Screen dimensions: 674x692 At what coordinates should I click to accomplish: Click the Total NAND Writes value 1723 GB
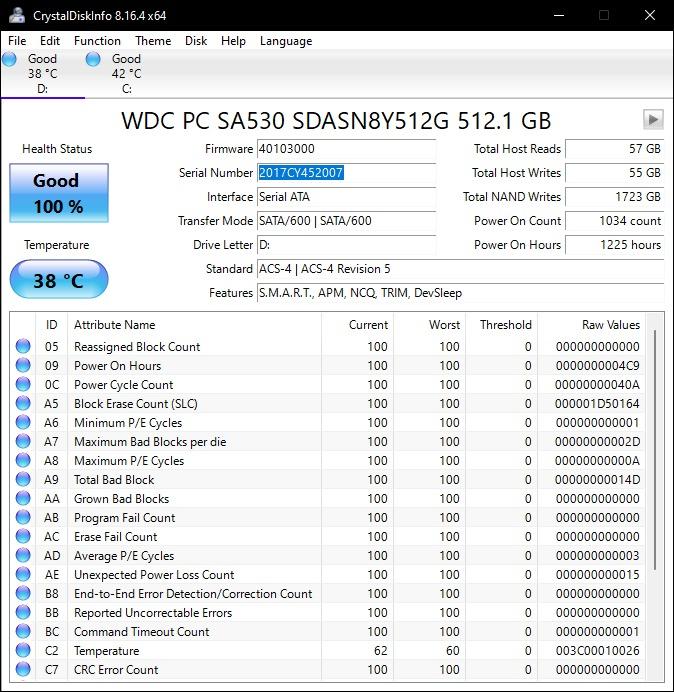[x=614, y=197]
